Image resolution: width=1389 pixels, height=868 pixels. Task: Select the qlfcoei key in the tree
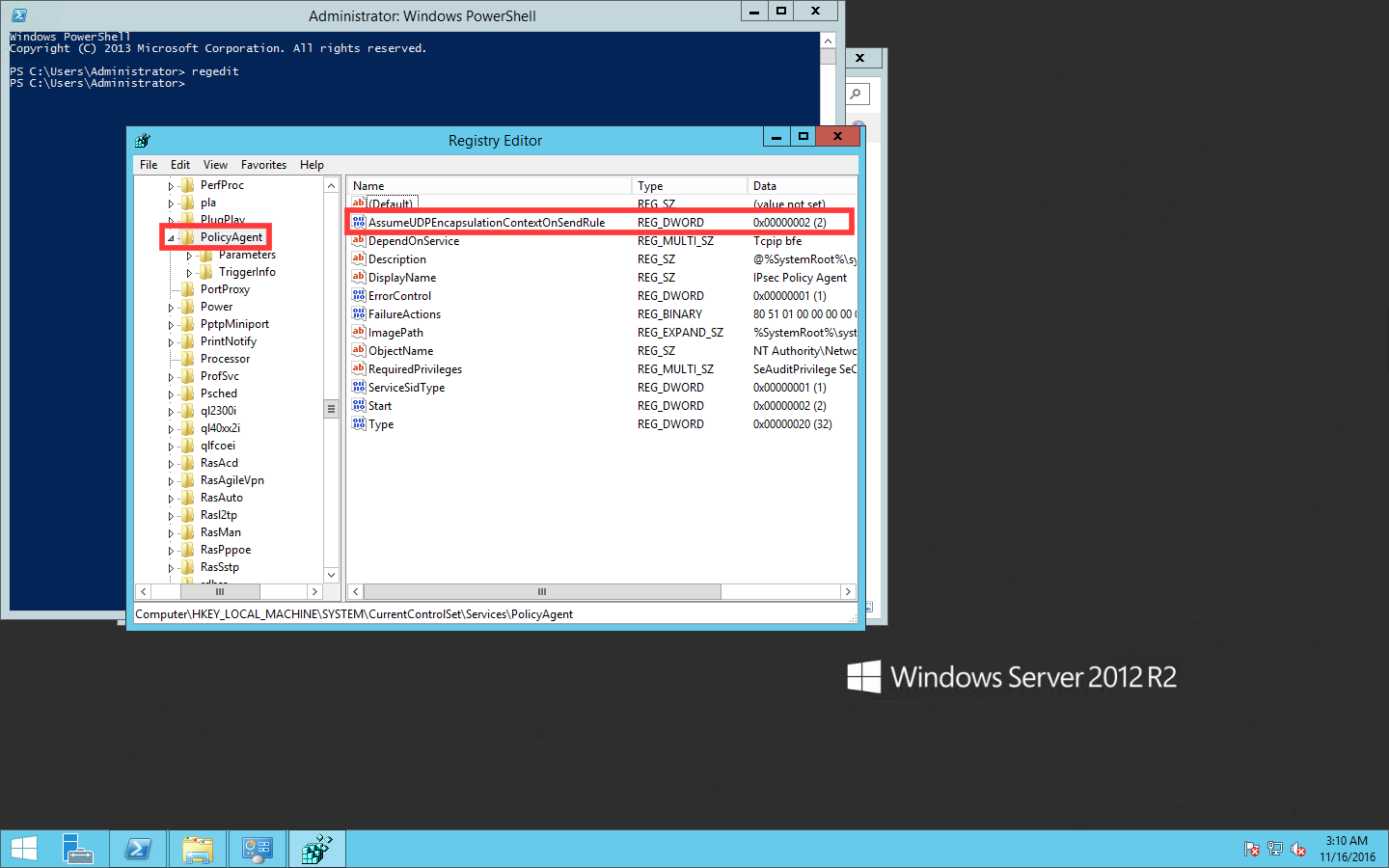point(218,446)
